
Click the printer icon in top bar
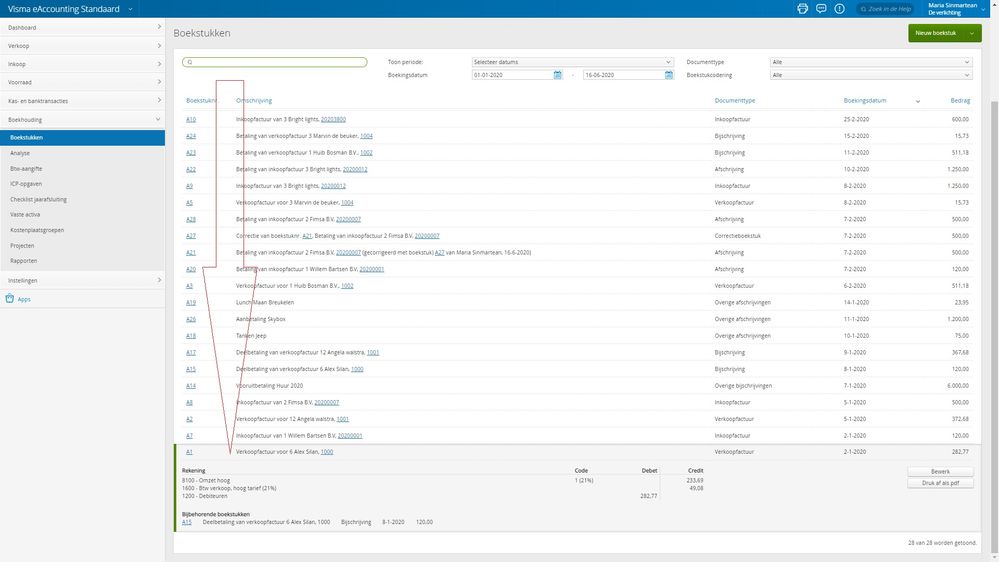[802, 8]
